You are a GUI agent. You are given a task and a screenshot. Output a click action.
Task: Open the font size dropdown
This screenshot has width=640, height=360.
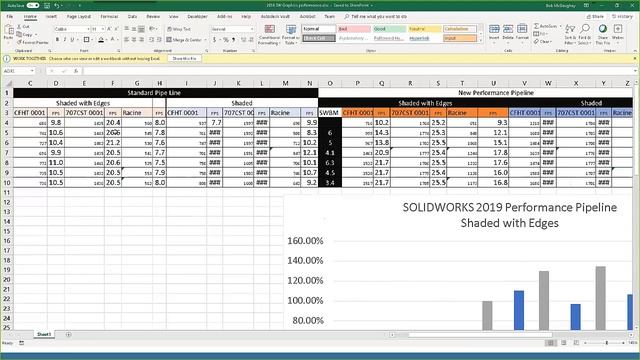click(103, 29)
